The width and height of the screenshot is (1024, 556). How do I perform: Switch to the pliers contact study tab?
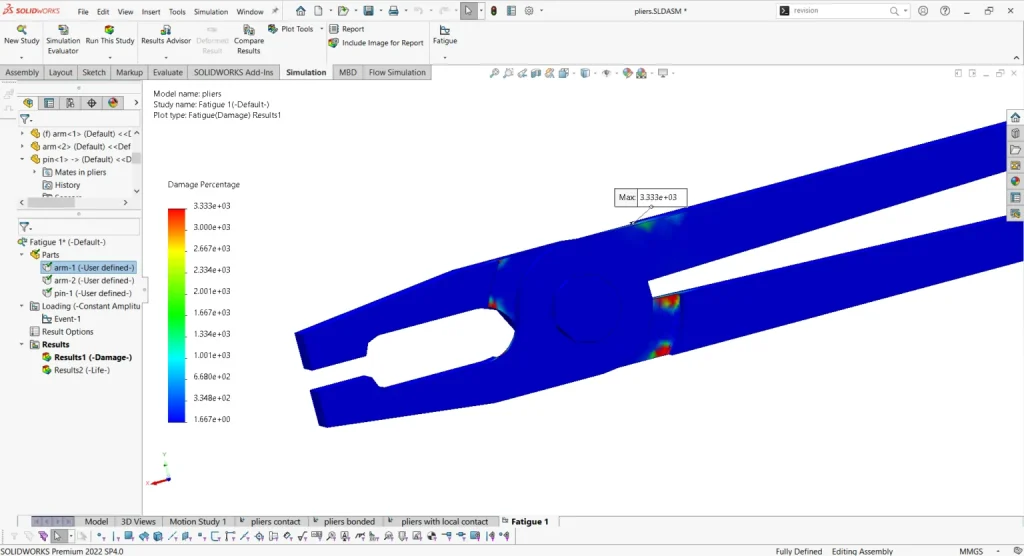(270, 521)
